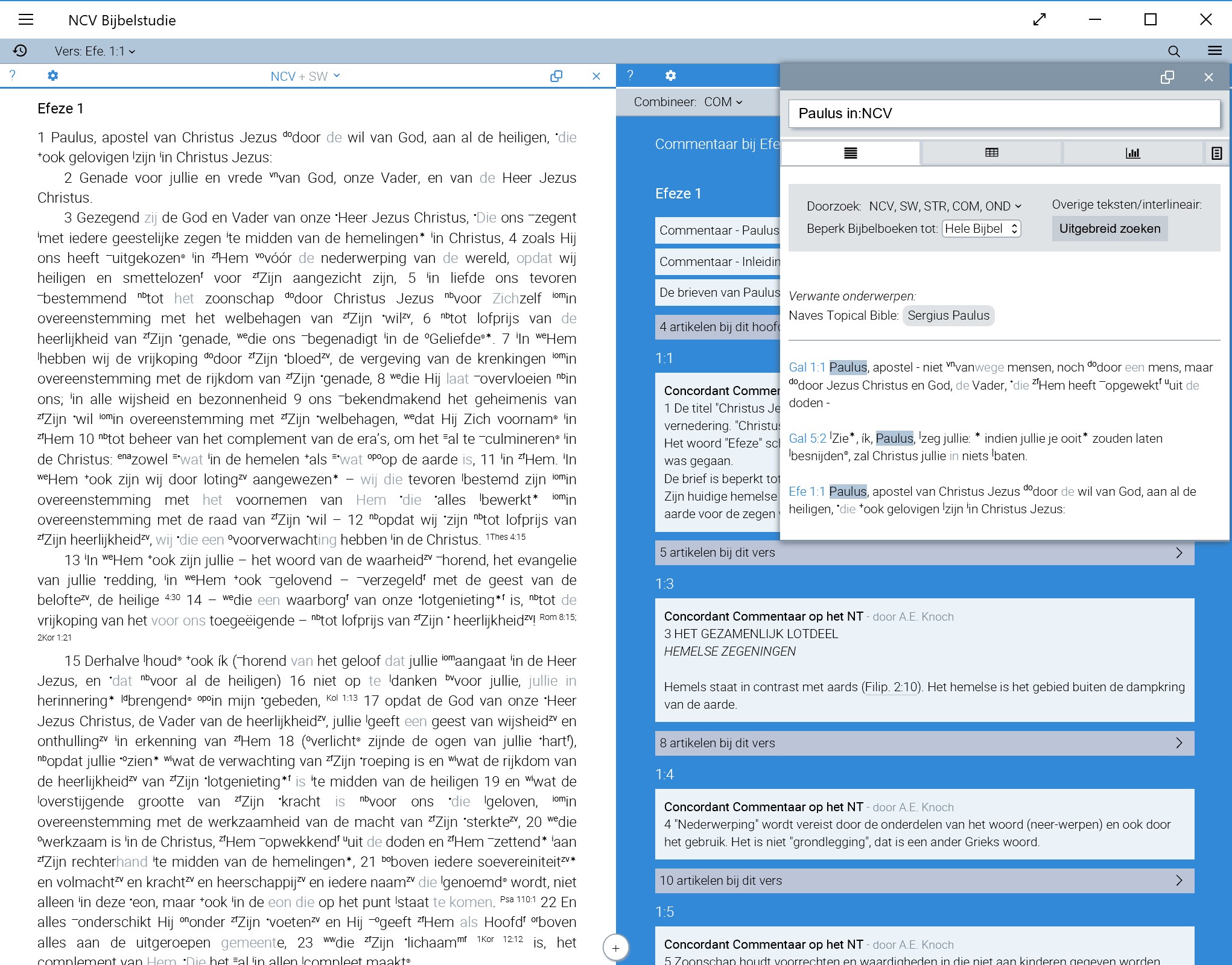This screenshot has width=1232, height=965.
Task: Click the Uitgebreid zoeken button
Action: point(1109,229)
